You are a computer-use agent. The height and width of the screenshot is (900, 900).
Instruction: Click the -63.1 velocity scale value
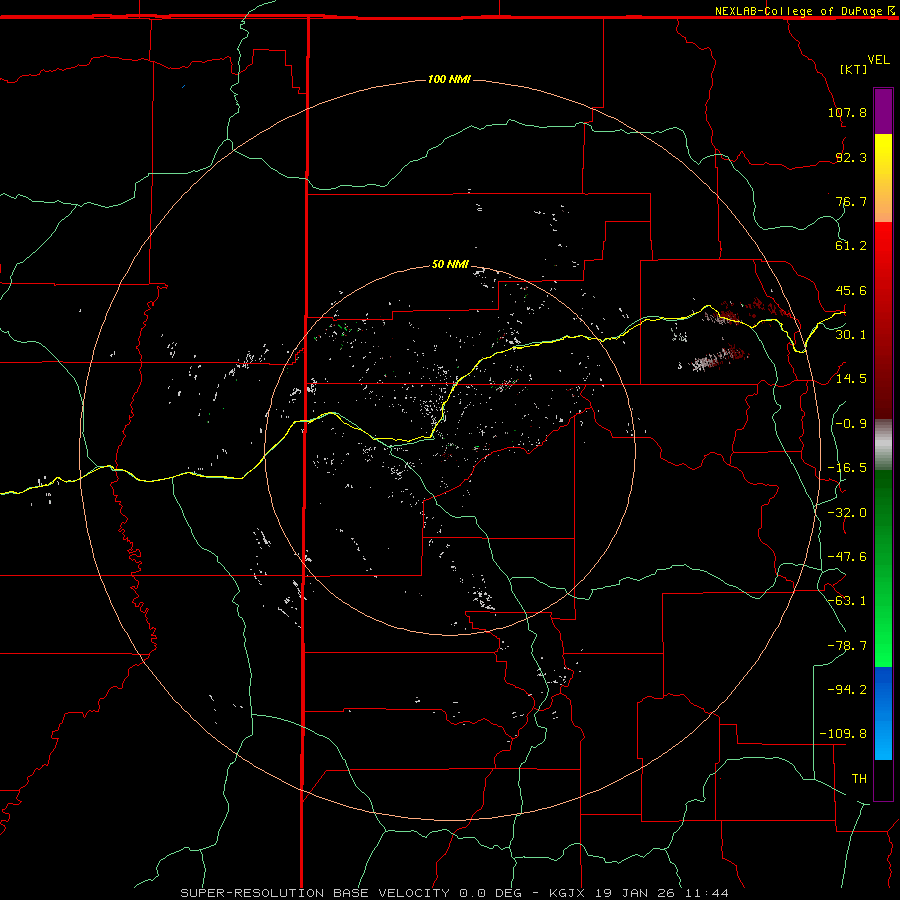click(x=847, y=601)
